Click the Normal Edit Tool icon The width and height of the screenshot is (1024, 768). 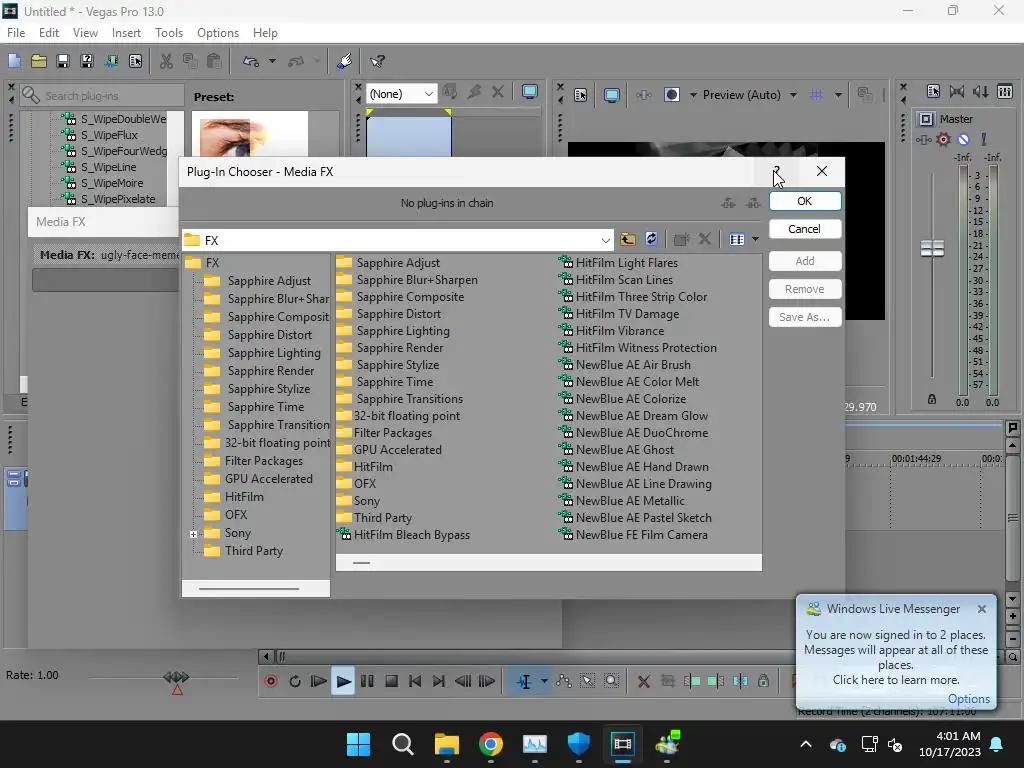(524, 681)
